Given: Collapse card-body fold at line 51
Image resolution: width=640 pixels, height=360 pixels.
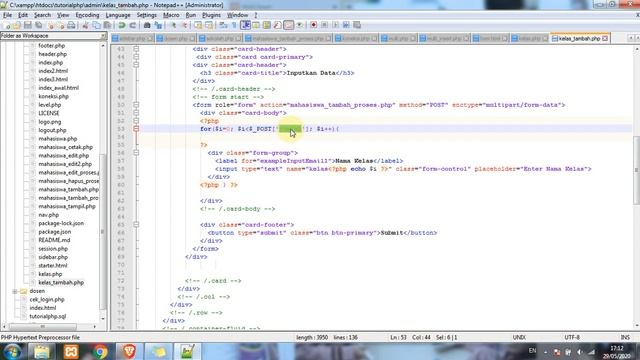Looking at the screenshot, I should point(136,113).
